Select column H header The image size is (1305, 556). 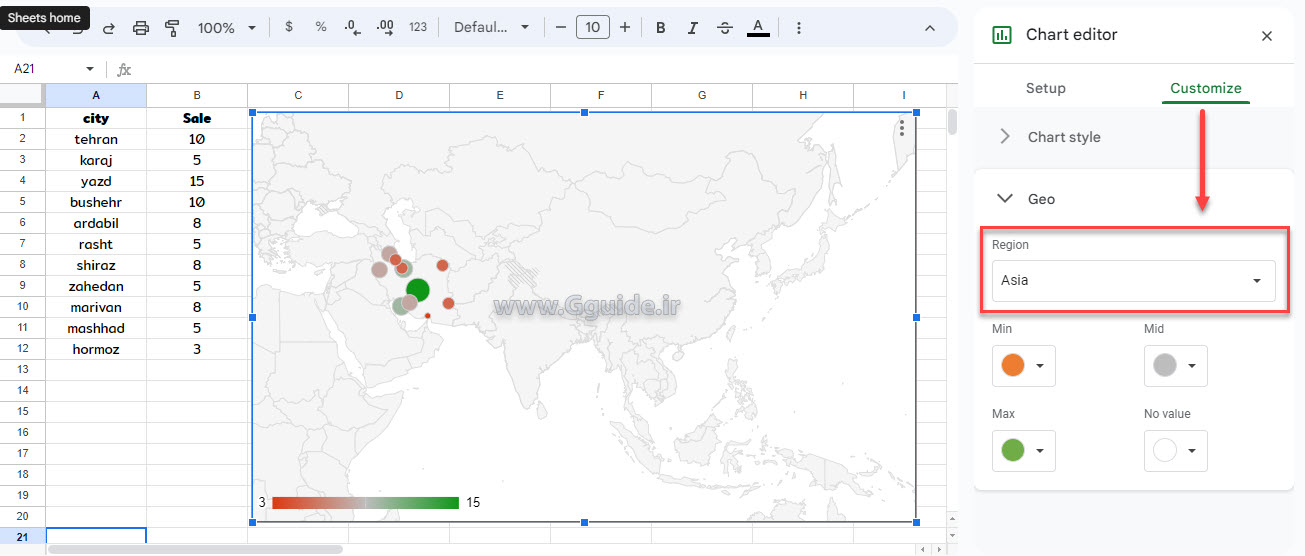pos(803,95)
